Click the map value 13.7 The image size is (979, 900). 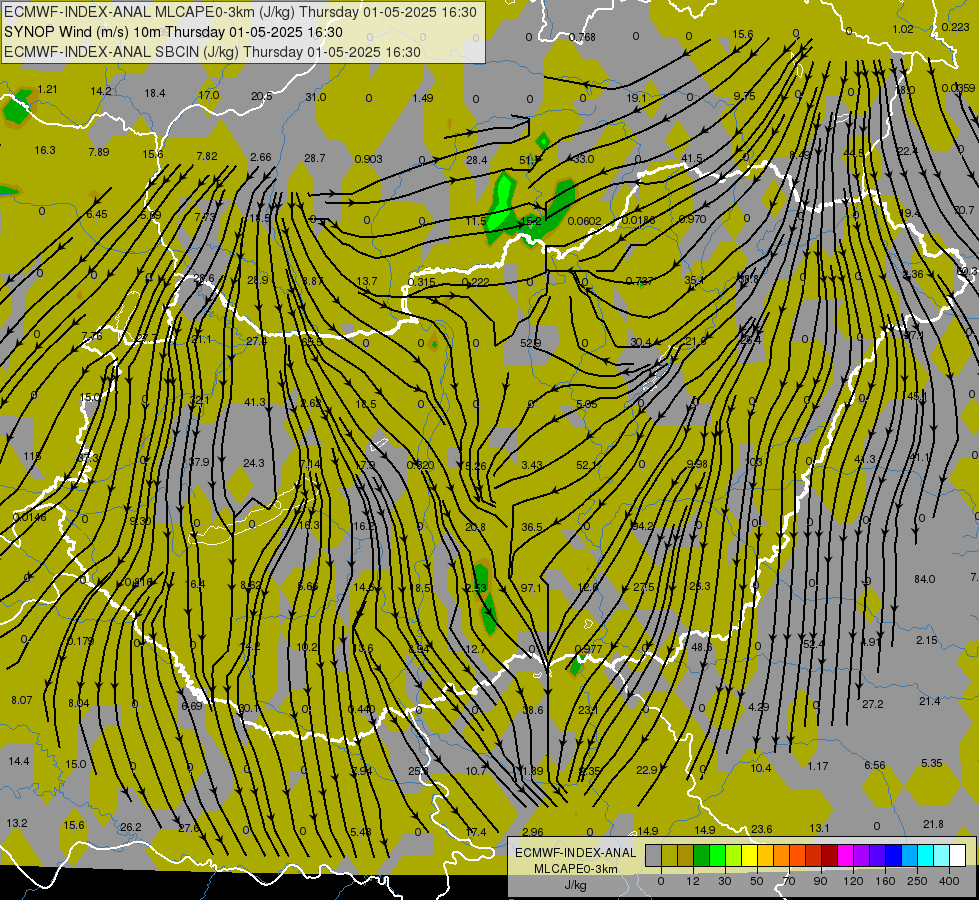[x=367, y=282]
